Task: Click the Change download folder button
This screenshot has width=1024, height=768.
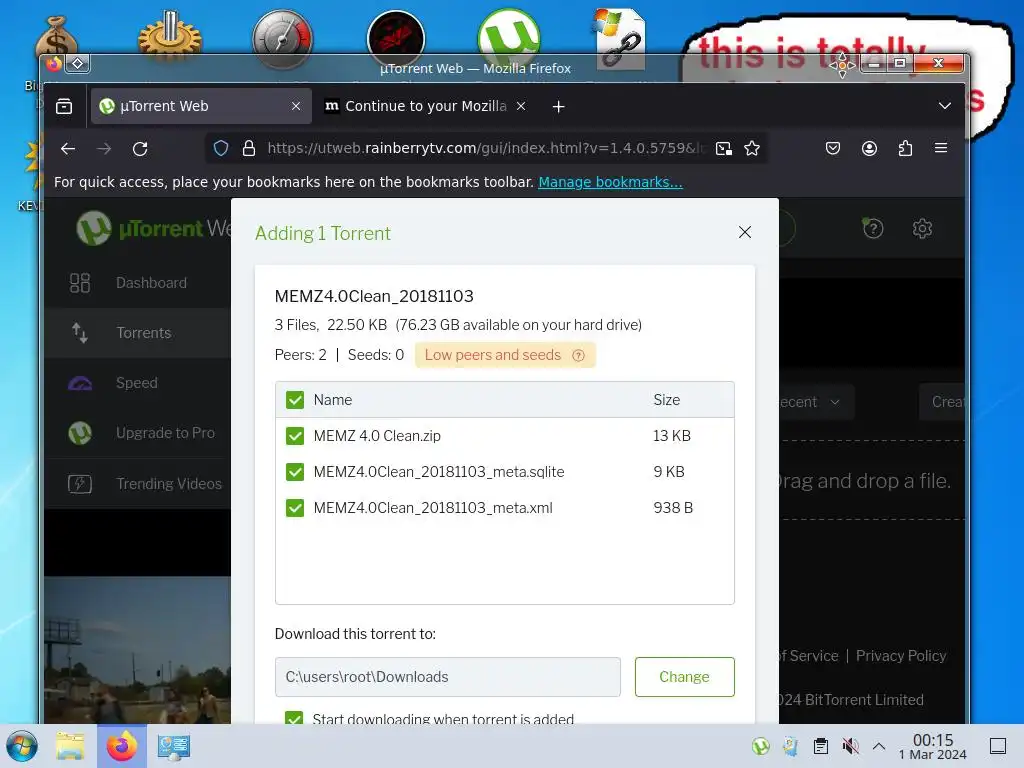Action: click(x=684, y=677)
